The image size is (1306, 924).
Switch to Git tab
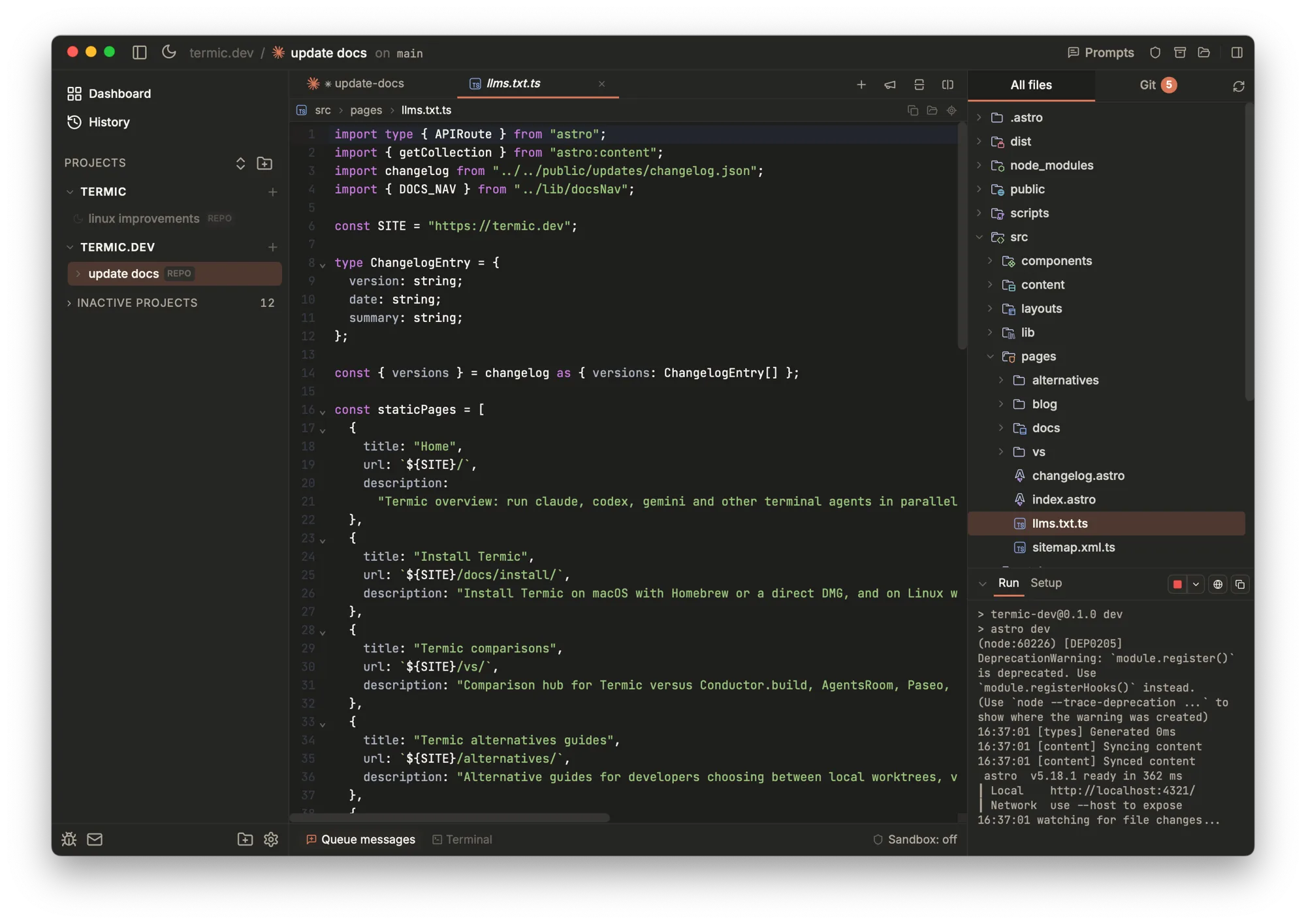(x=1158, y=85)
